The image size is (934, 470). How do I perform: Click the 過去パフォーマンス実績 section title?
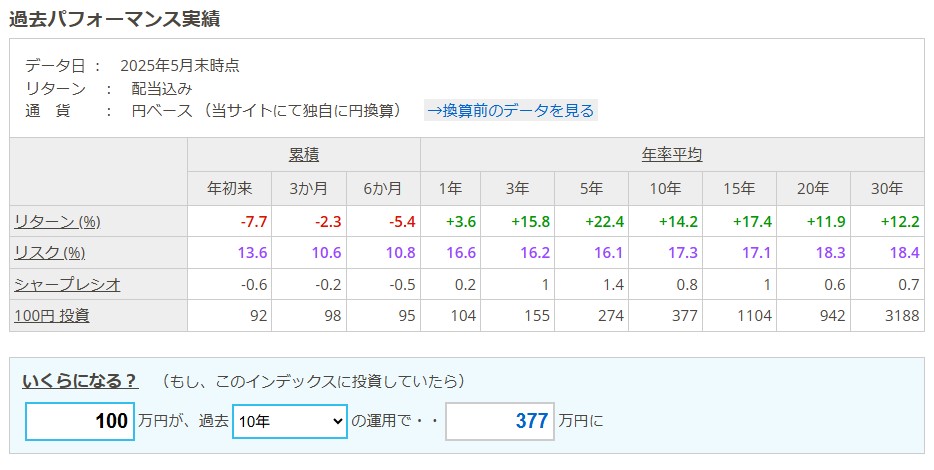pos(115,19)
